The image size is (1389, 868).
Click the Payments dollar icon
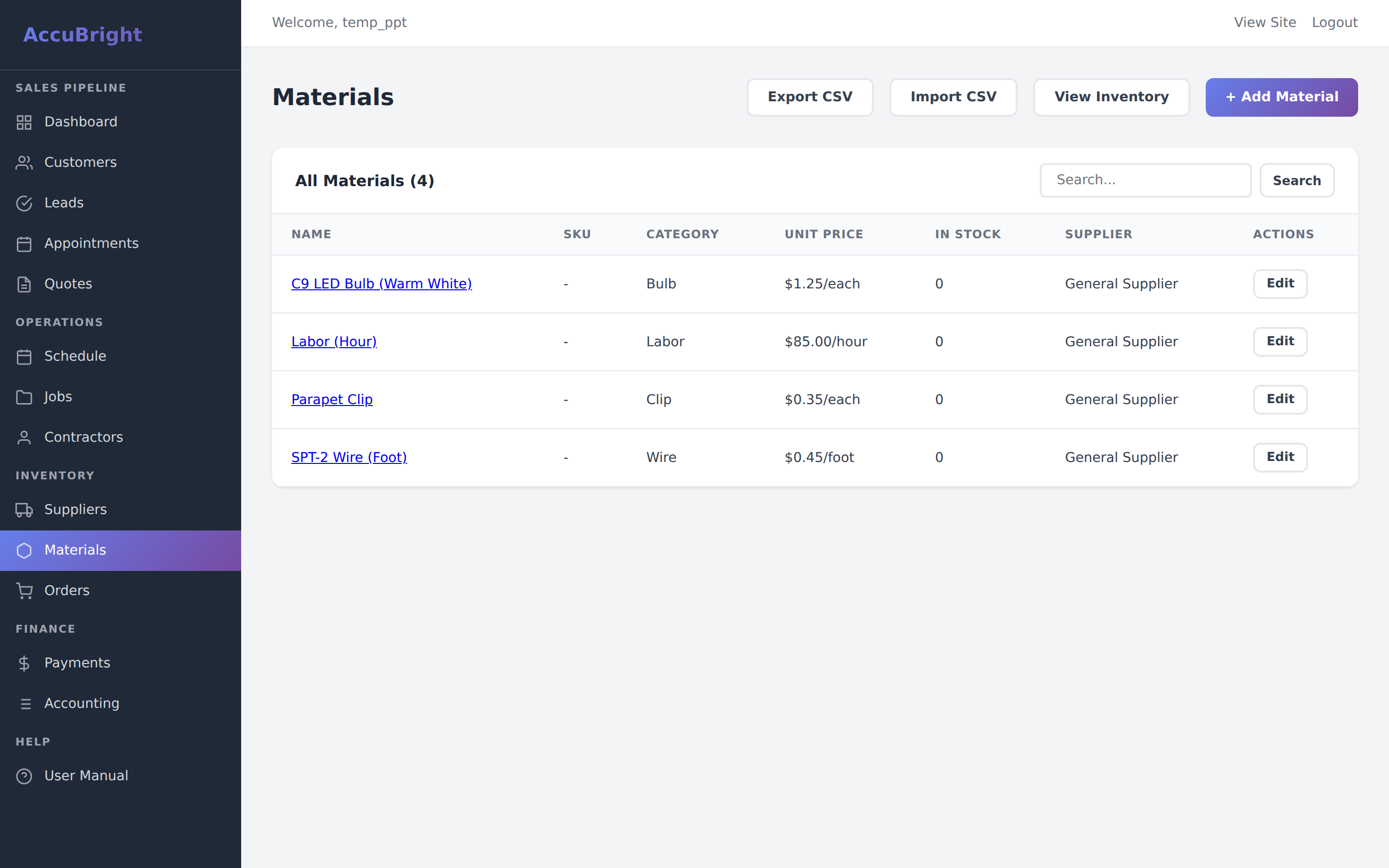point(24,663)
